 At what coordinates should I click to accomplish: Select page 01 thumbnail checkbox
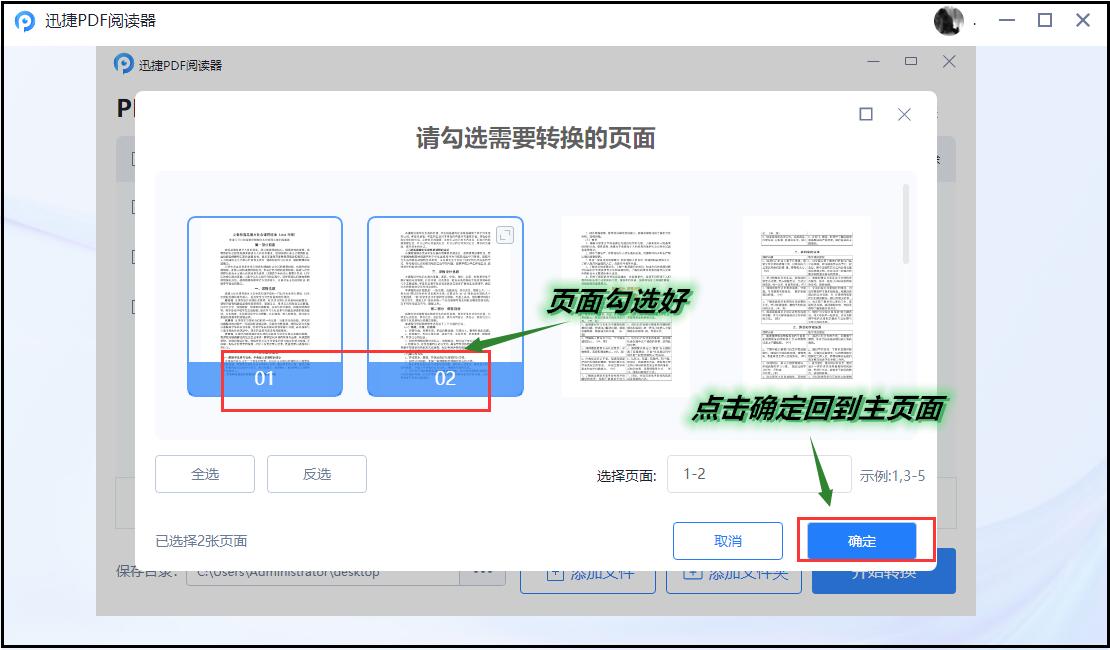266,379
